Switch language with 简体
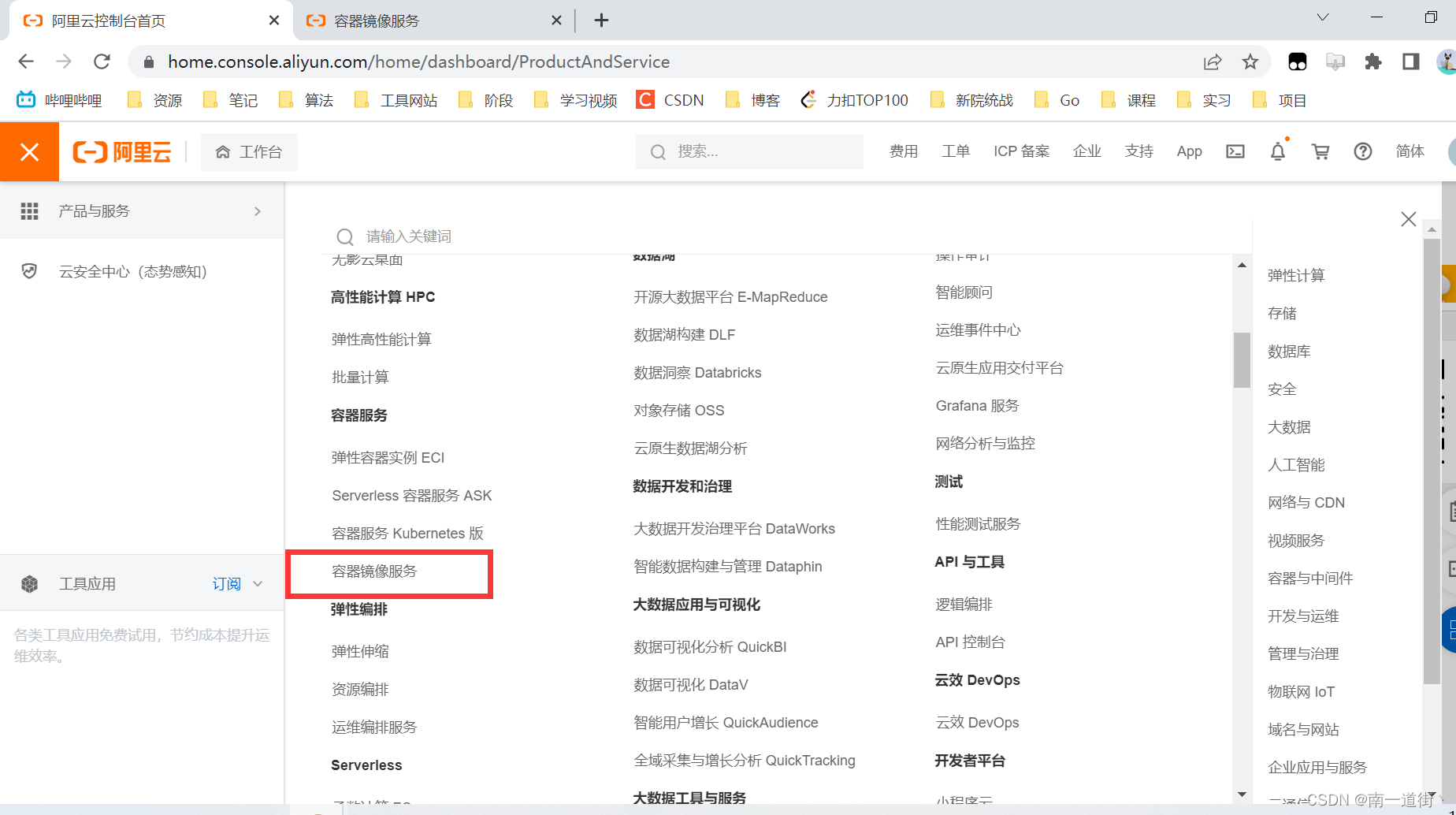The image size is (1456, 815). coord(1410,151)
